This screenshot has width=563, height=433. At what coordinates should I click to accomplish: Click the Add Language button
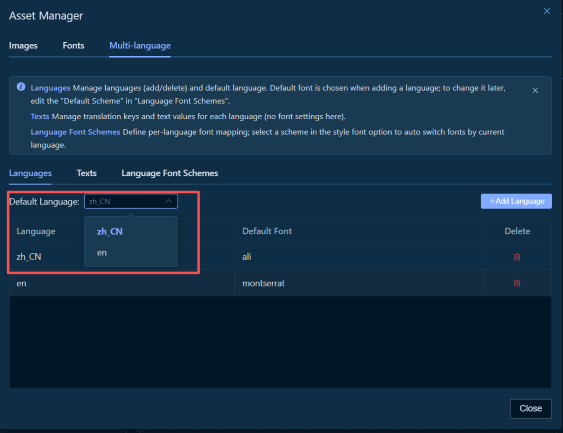pyautogui.click(x=516, y=201)
